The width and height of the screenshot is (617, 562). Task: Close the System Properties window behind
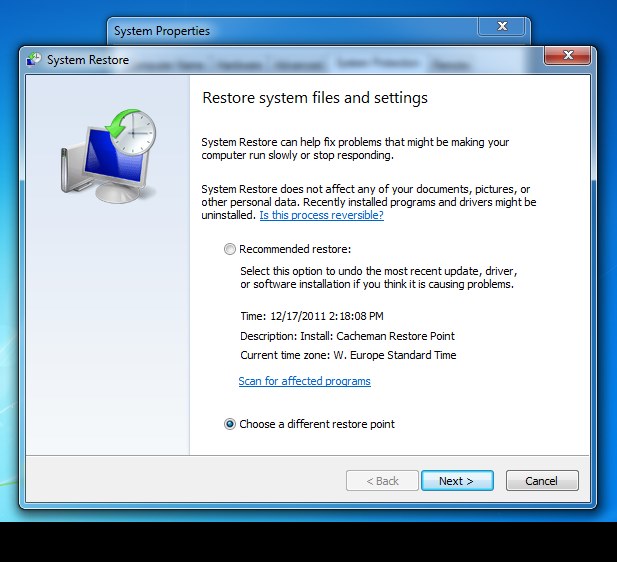tap(502, 26)
